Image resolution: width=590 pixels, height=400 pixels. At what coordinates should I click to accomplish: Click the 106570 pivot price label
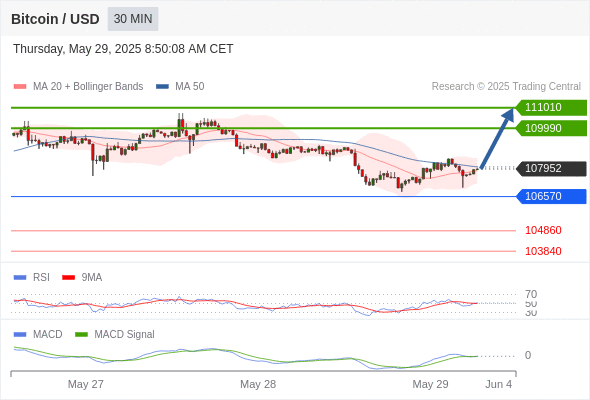click(x=551, y=196)
